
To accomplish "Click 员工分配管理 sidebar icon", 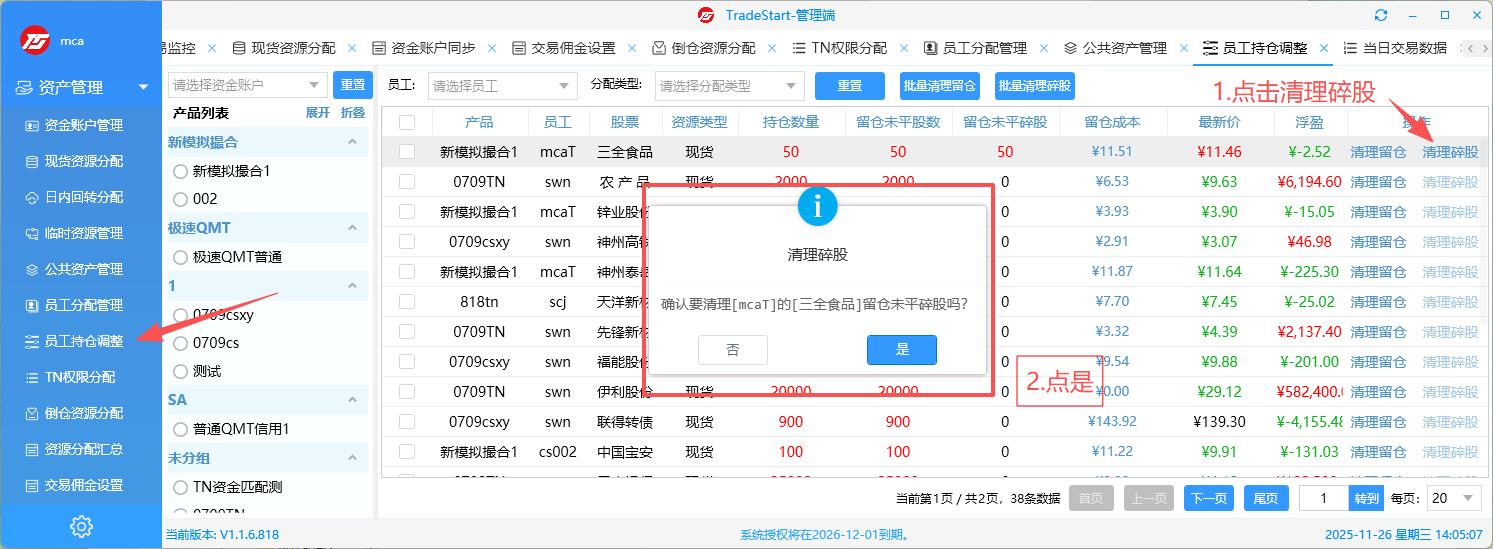I will coord(32,305).
